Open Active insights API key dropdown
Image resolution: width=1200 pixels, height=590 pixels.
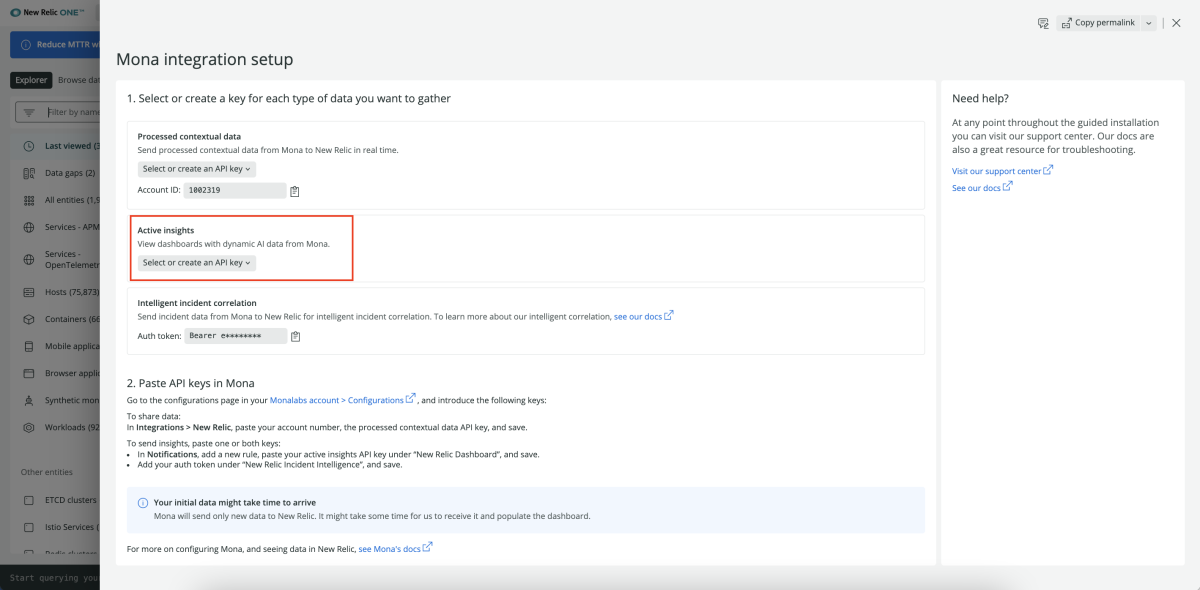point(197,263)
